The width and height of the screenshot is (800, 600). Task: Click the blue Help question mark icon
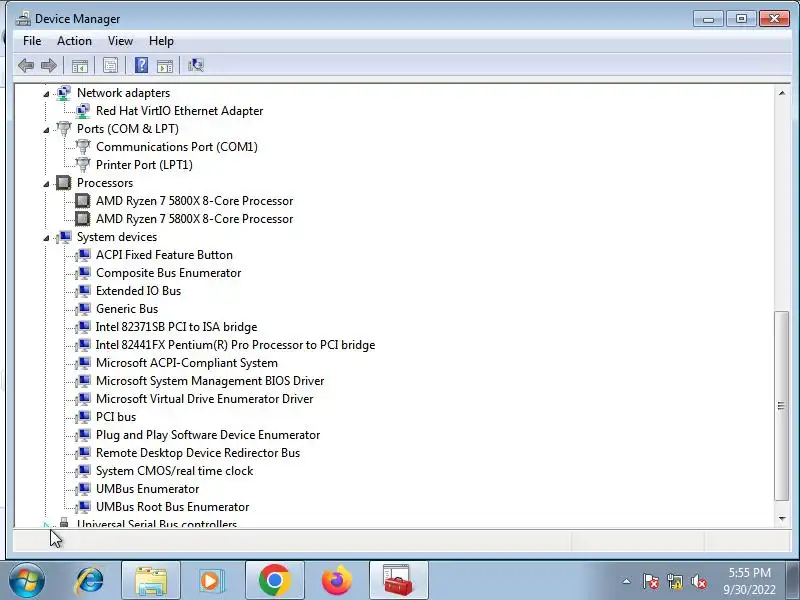click(x=141, y=65)
